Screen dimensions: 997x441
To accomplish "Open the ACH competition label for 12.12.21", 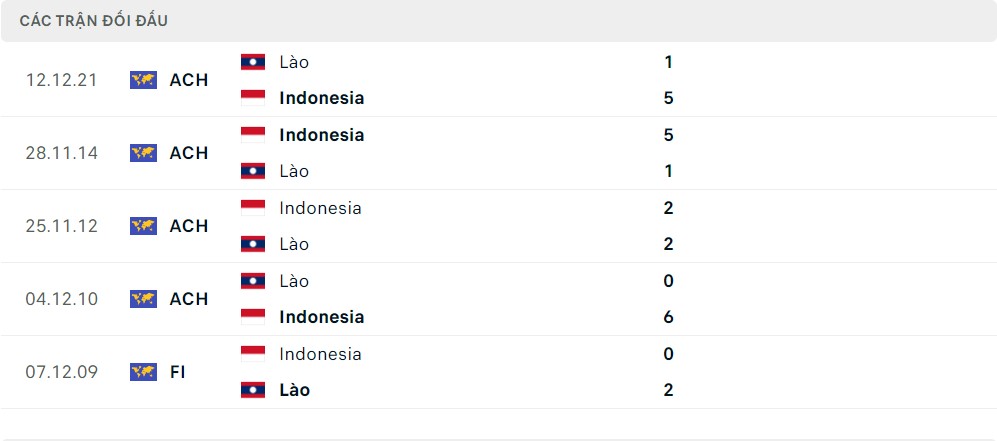I will [x=189, y=80].
